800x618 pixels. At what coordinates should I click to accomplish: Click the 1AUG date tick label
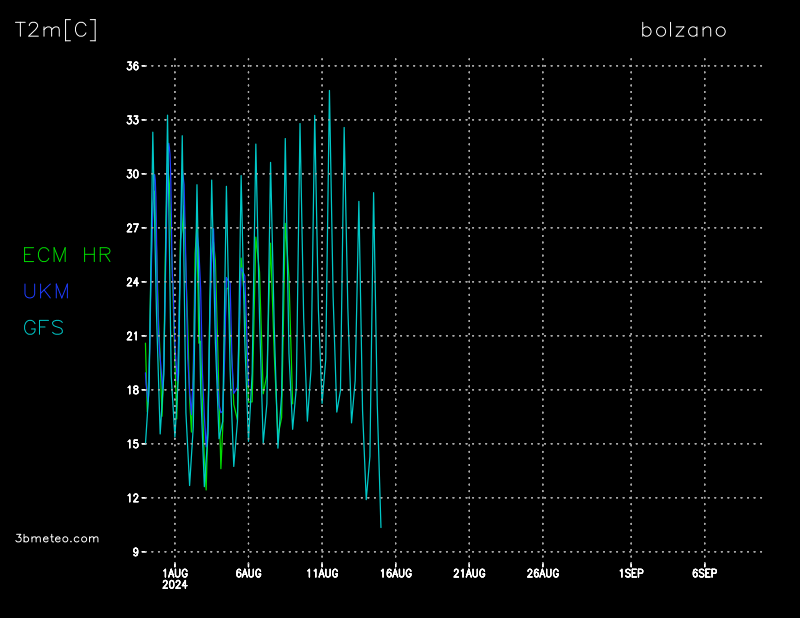click(175, 573)
